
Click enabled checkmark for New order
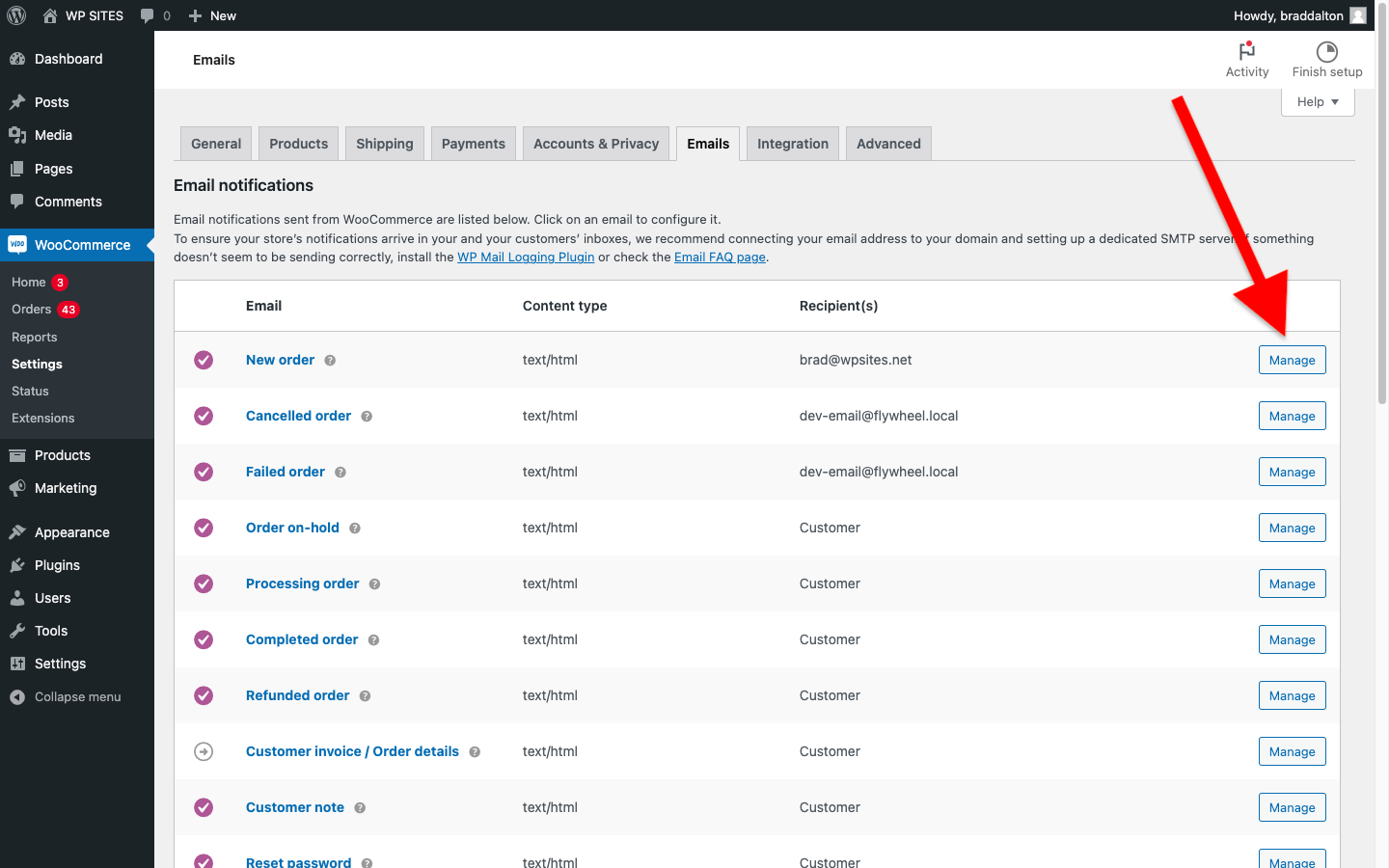pyautogui.click(x=204, y=360)
